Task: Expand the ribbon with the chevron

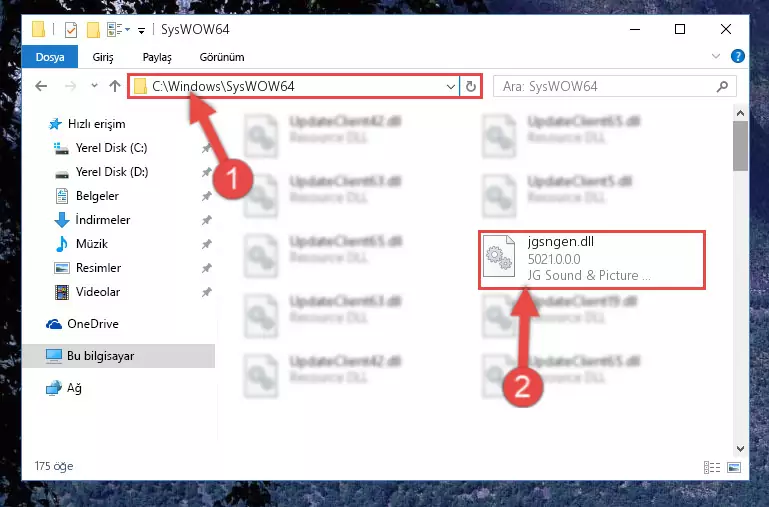Action: point(716,56)
